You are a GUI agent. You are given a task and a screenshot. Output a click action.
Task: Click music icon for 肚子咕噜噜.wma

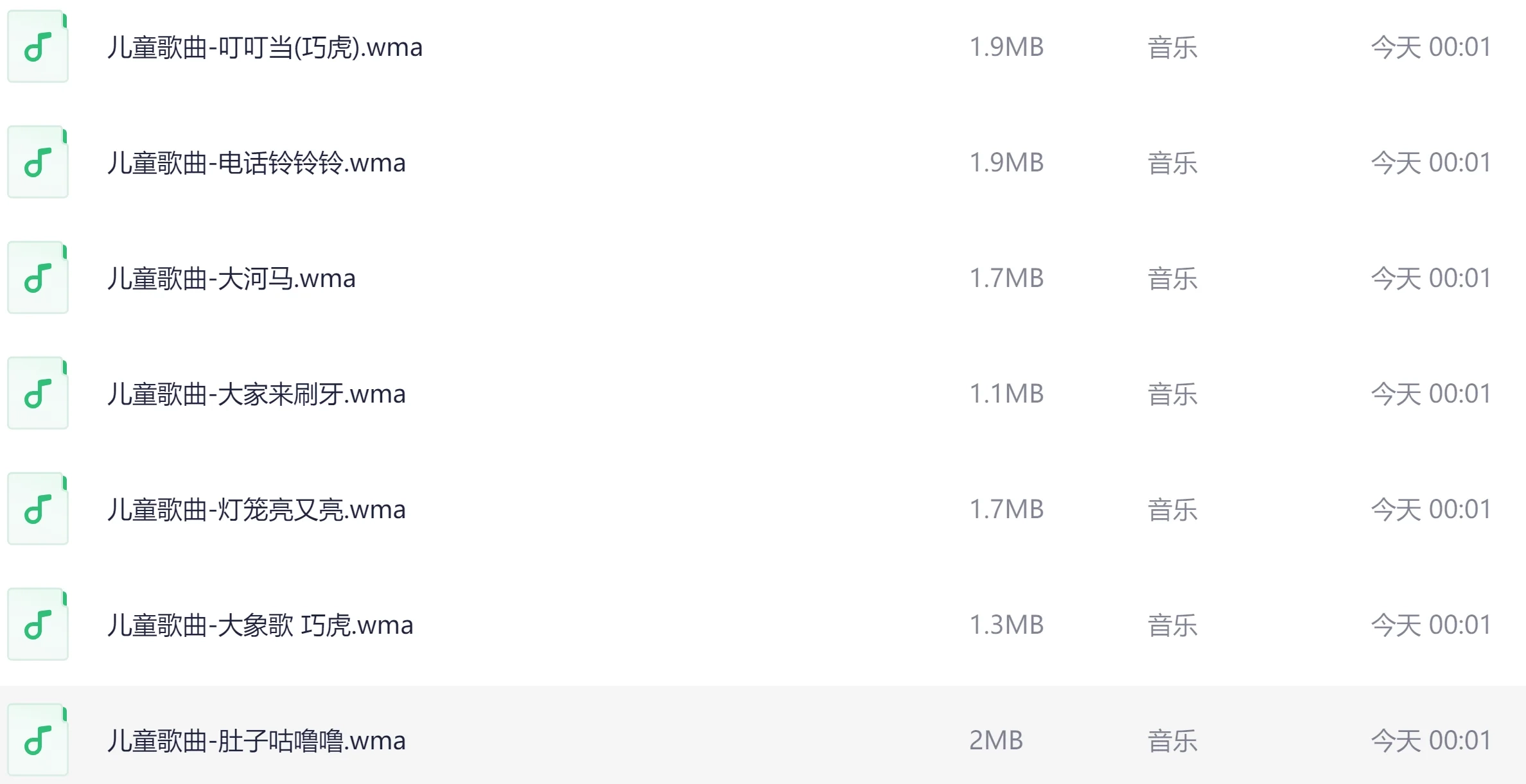(38, 740)
